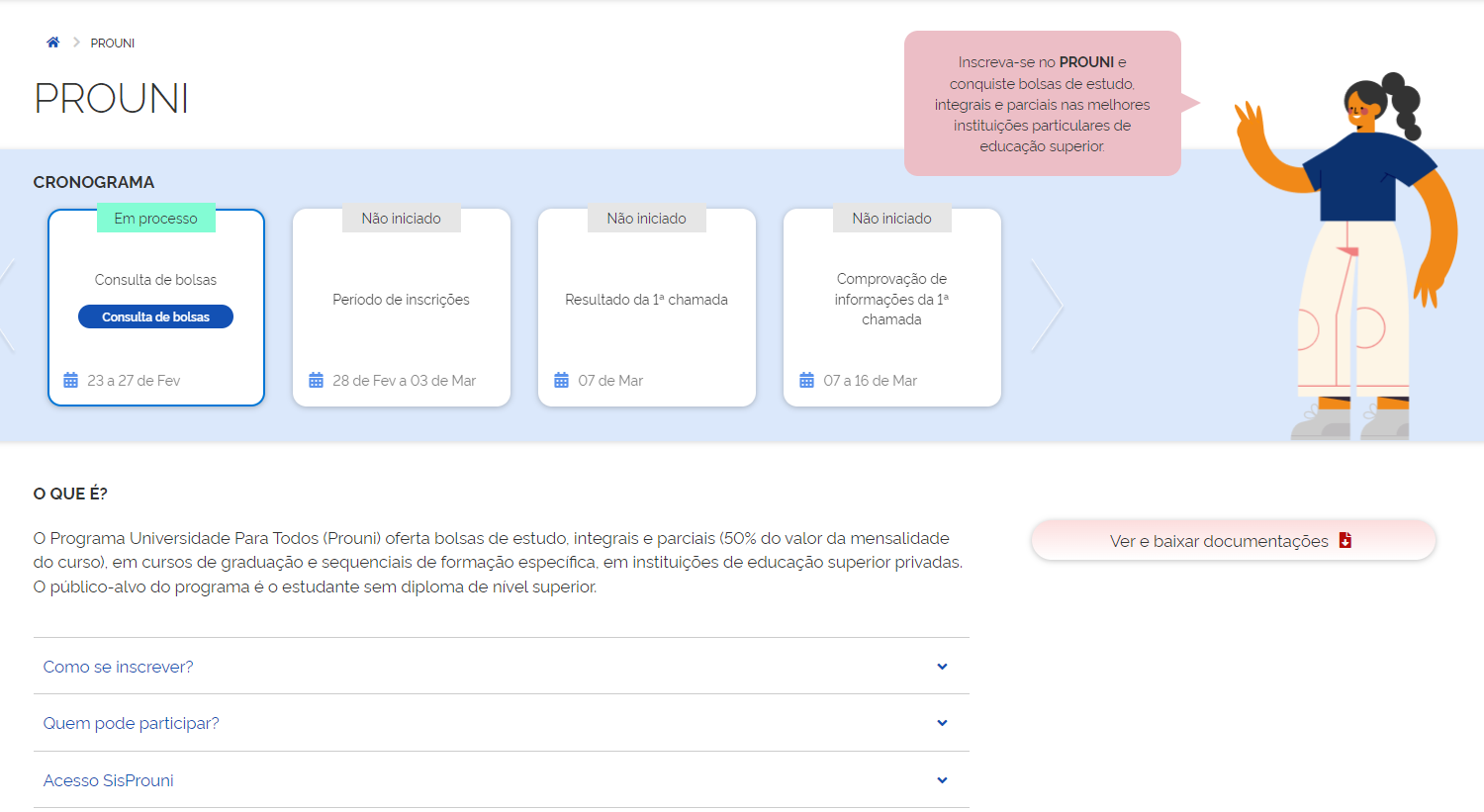Click chevron on 'Quem pode participar?' row

(942, 723)
